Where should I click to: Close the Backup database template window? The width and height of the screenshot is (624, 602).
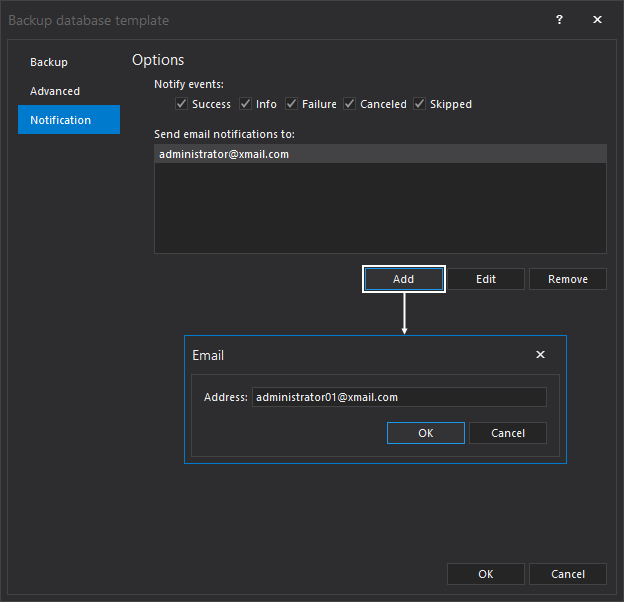pos(597,20)
